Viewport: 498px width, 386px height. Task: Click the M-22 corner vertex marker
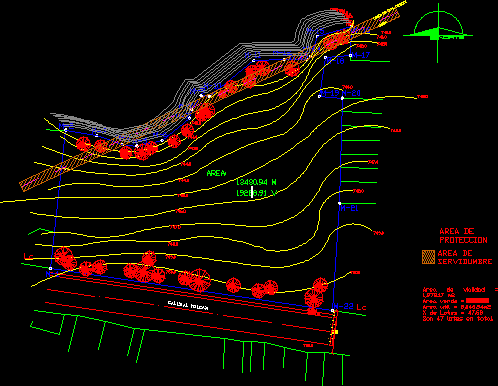(332, 311)
